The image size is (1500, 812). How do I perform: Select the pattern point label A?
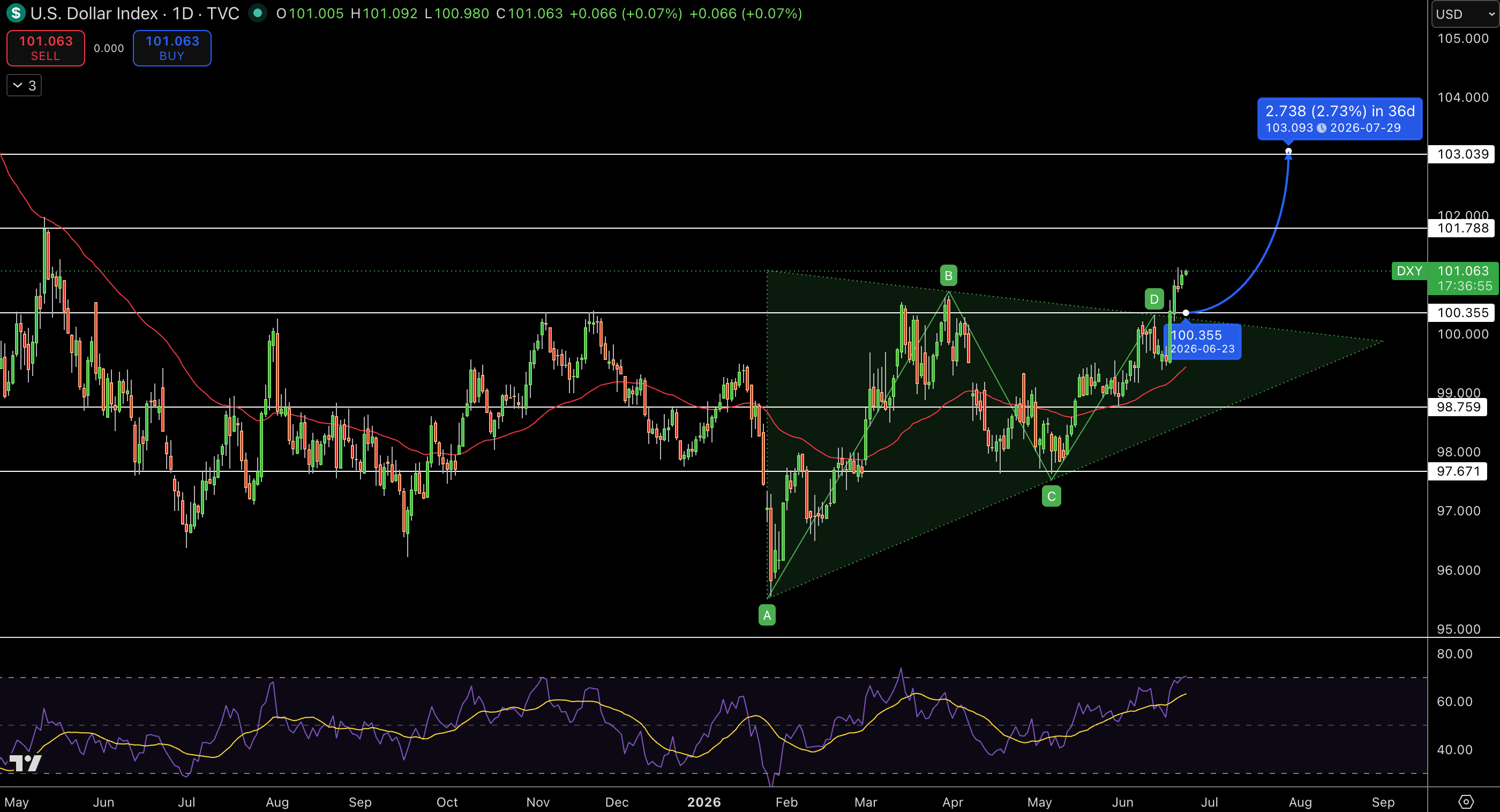[x=767, y=615]
